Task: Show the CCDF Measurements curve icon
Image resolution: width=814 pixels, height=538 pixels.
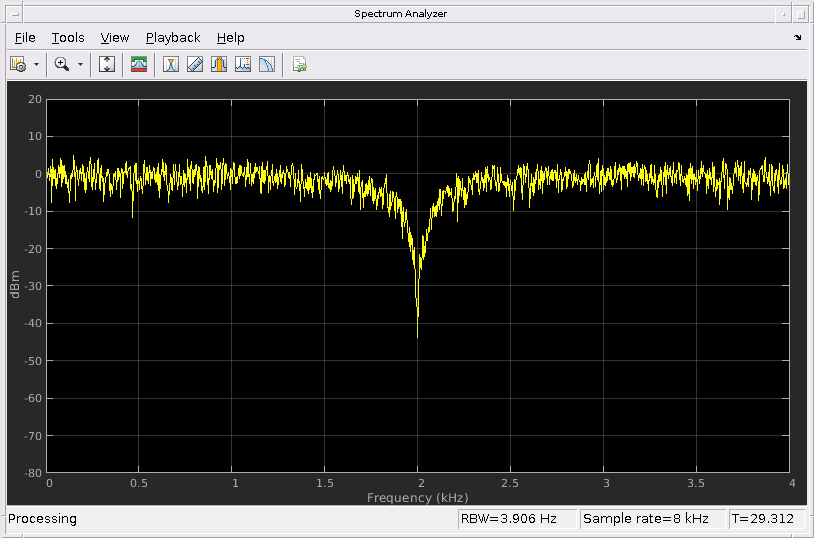Action: pyautogui.click(x=267, y=64)
